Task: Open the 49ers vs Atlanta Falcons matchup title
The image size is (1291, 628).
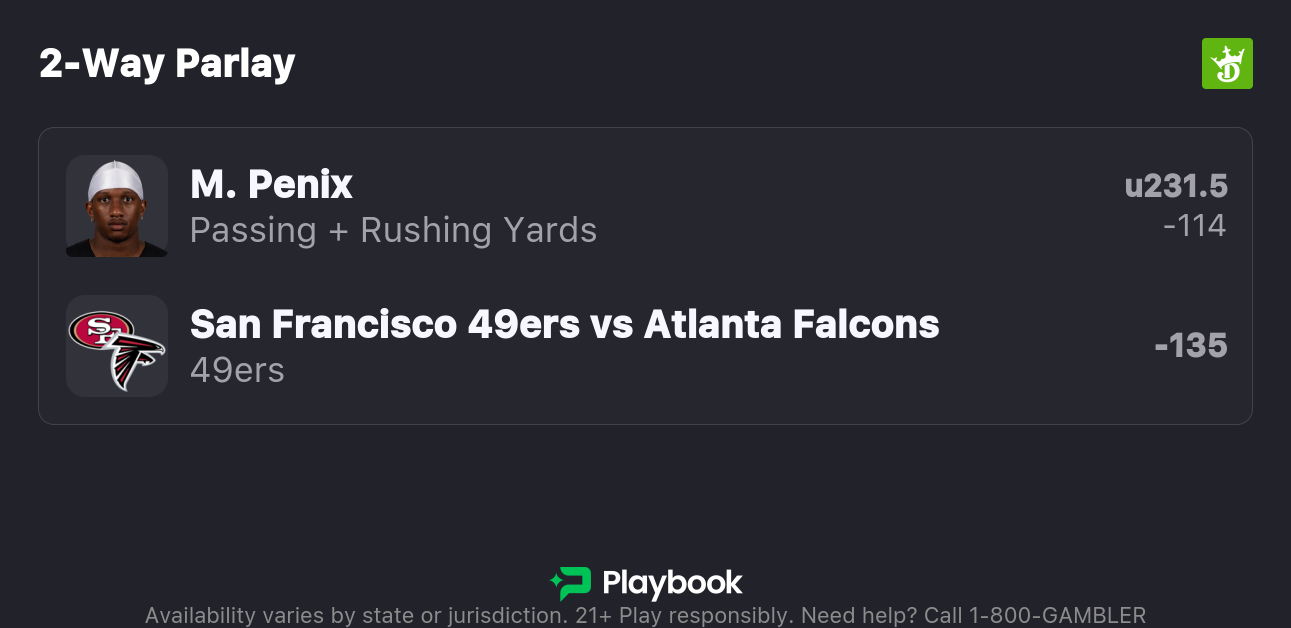Action: click(564, 325)
